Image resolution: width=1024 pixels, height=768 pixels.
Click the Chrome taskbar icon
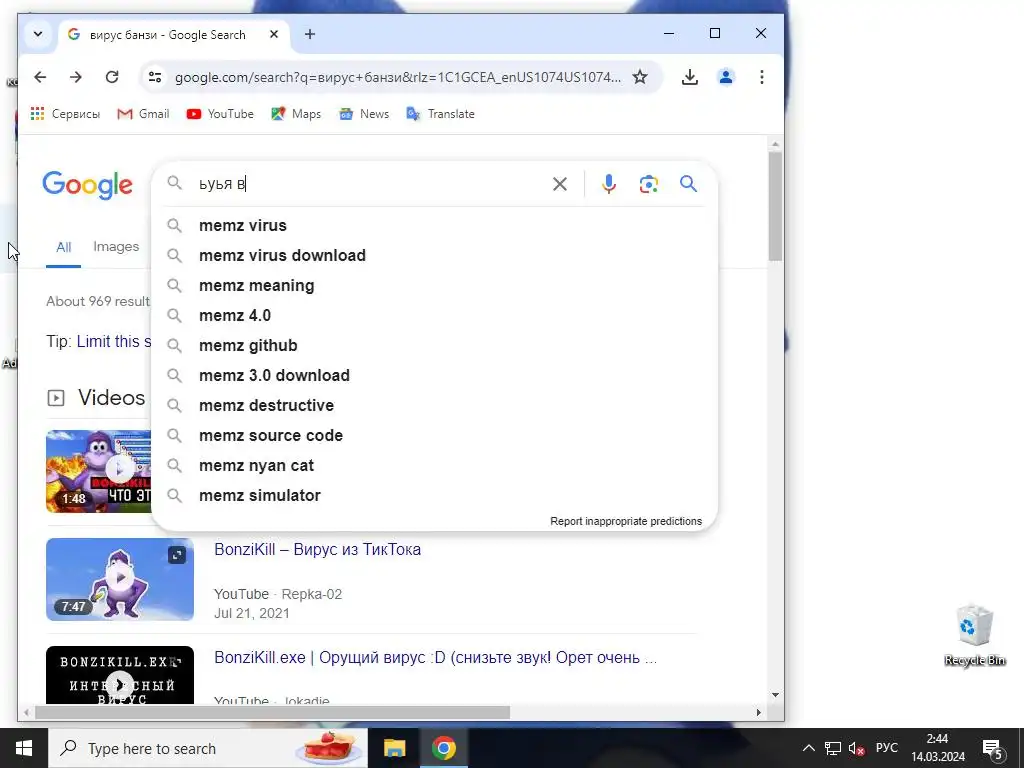[443, 748]
